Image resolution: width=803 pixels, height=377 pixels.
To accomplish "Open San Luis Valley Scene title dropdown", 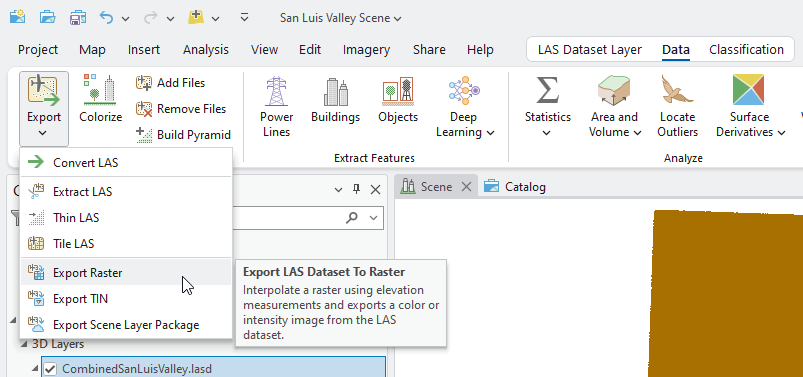I will click(x=341, y=18).
